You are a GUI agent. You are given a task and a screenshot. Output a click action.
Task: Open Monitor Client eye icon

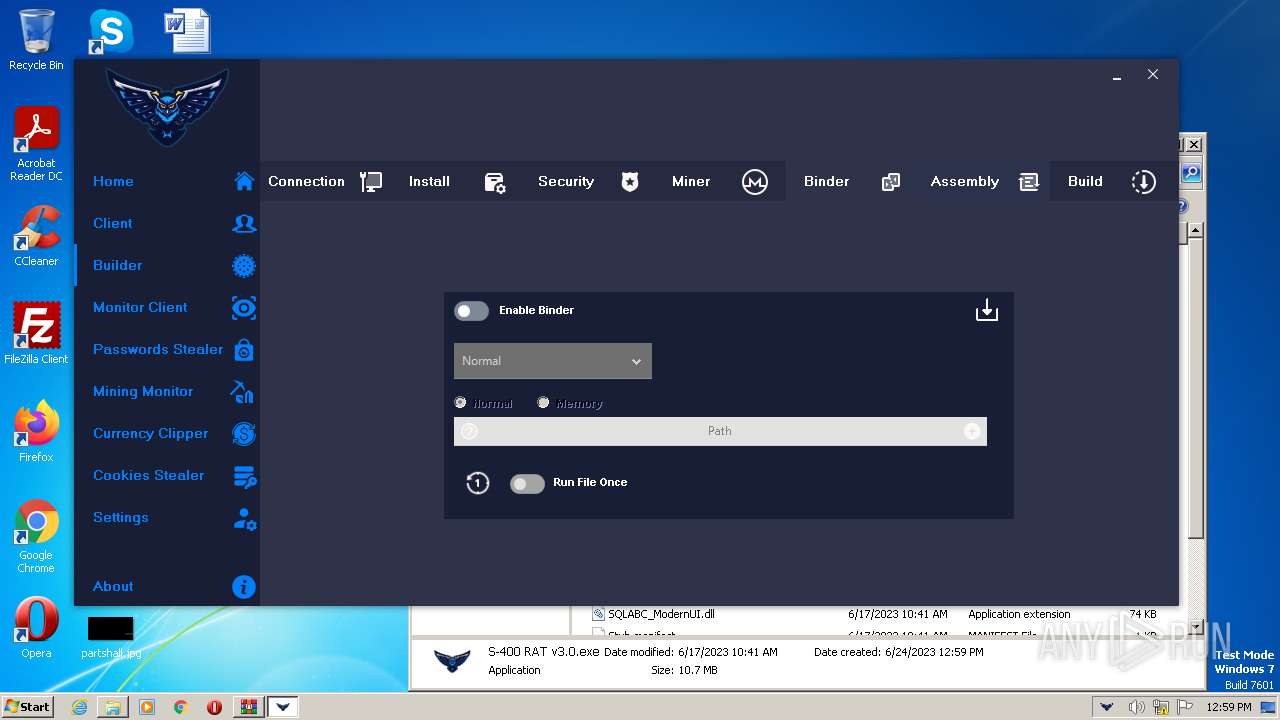(244, 307)
